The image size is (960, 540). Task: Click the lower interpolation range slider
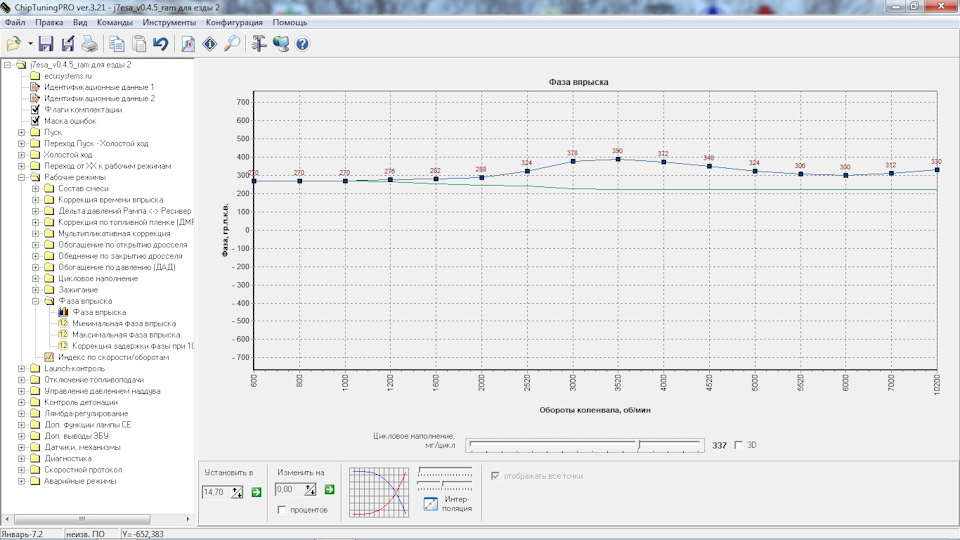point(445,486)
